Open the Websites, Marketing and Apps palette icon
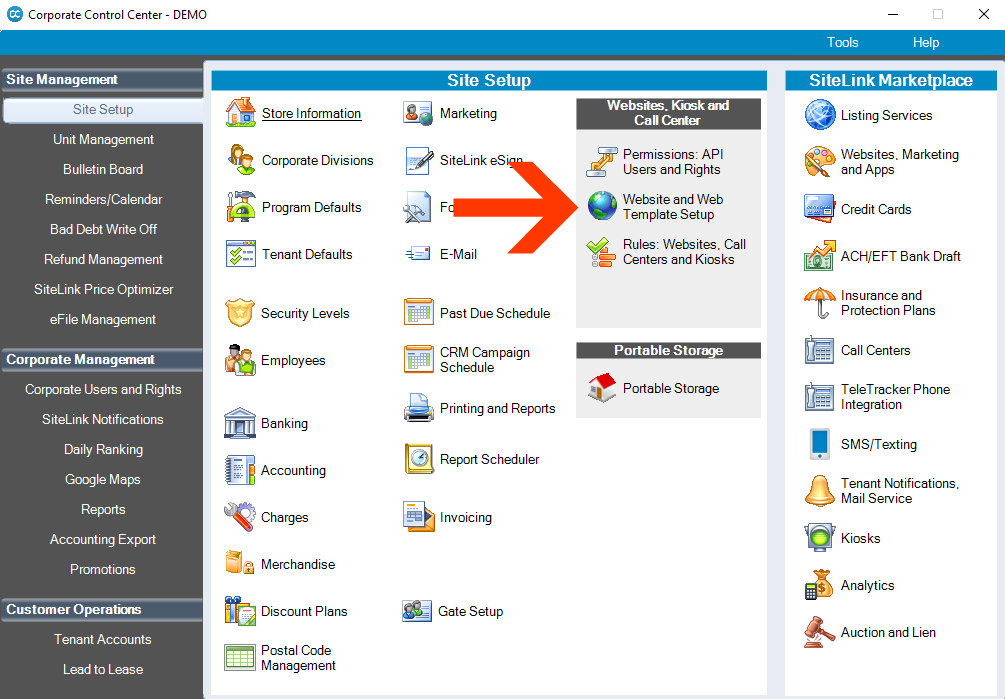The image size is (1005, 699). (820, 161)
